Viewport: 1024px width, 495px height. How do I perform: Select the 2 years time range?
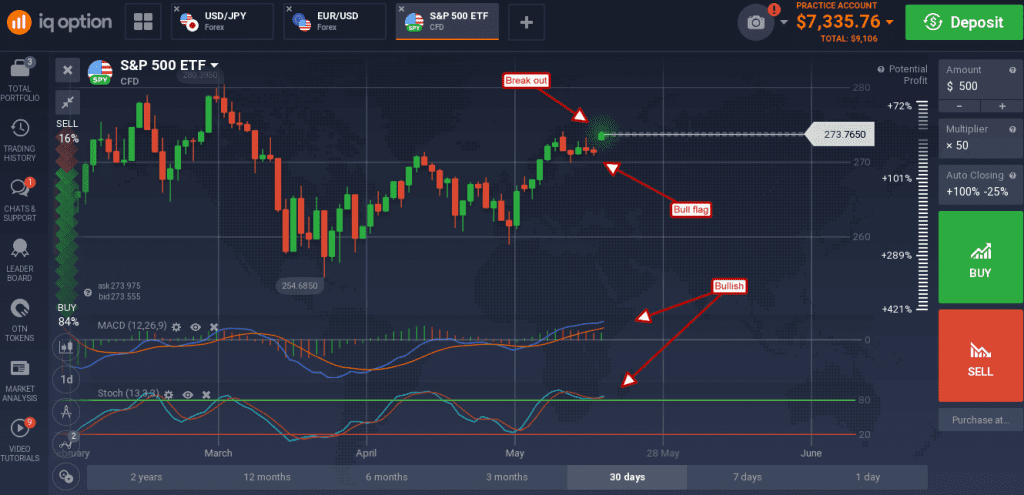tap(146, 477)
